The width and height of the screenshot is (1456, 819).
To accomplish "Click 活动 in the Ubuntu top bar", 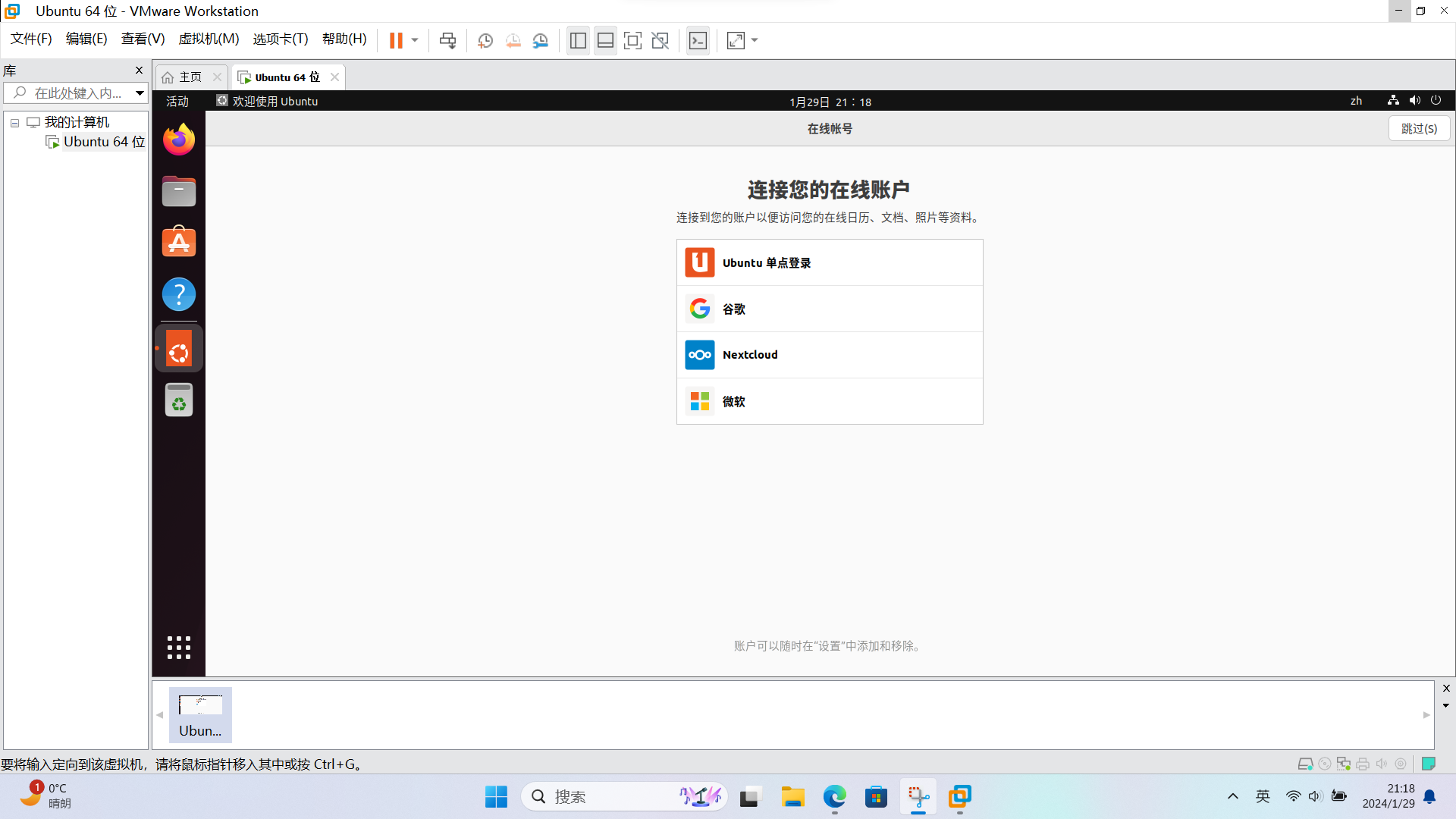I will click(177, 102).
